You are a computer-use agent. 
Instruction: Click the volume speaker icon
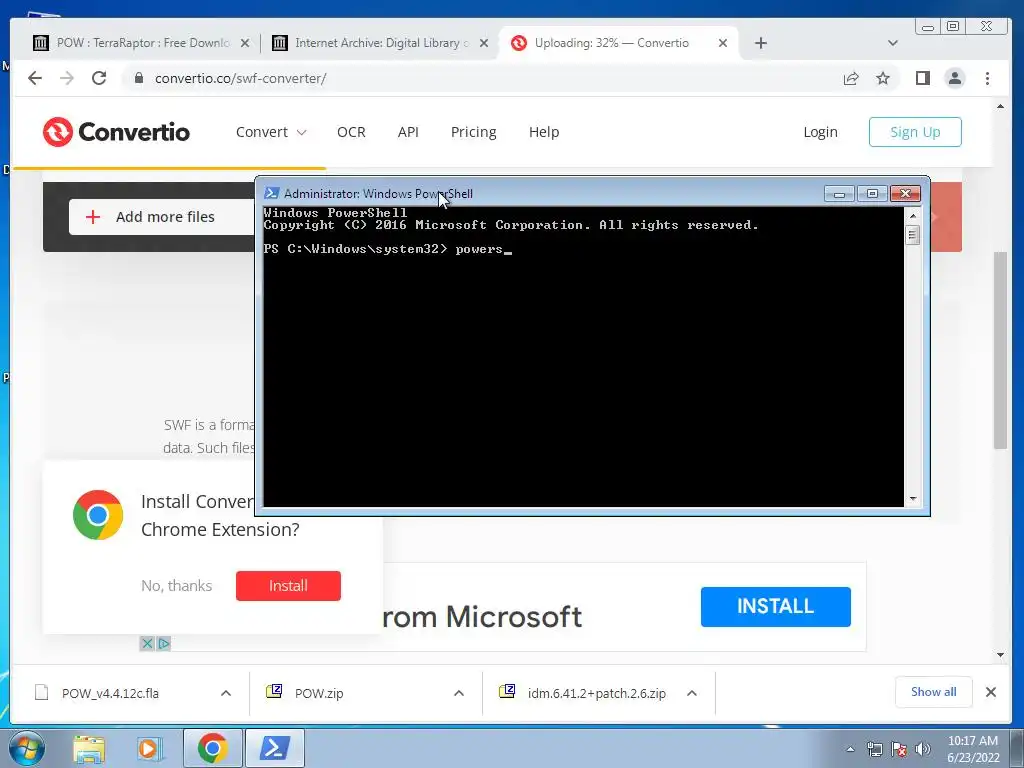tap(923, 749)
